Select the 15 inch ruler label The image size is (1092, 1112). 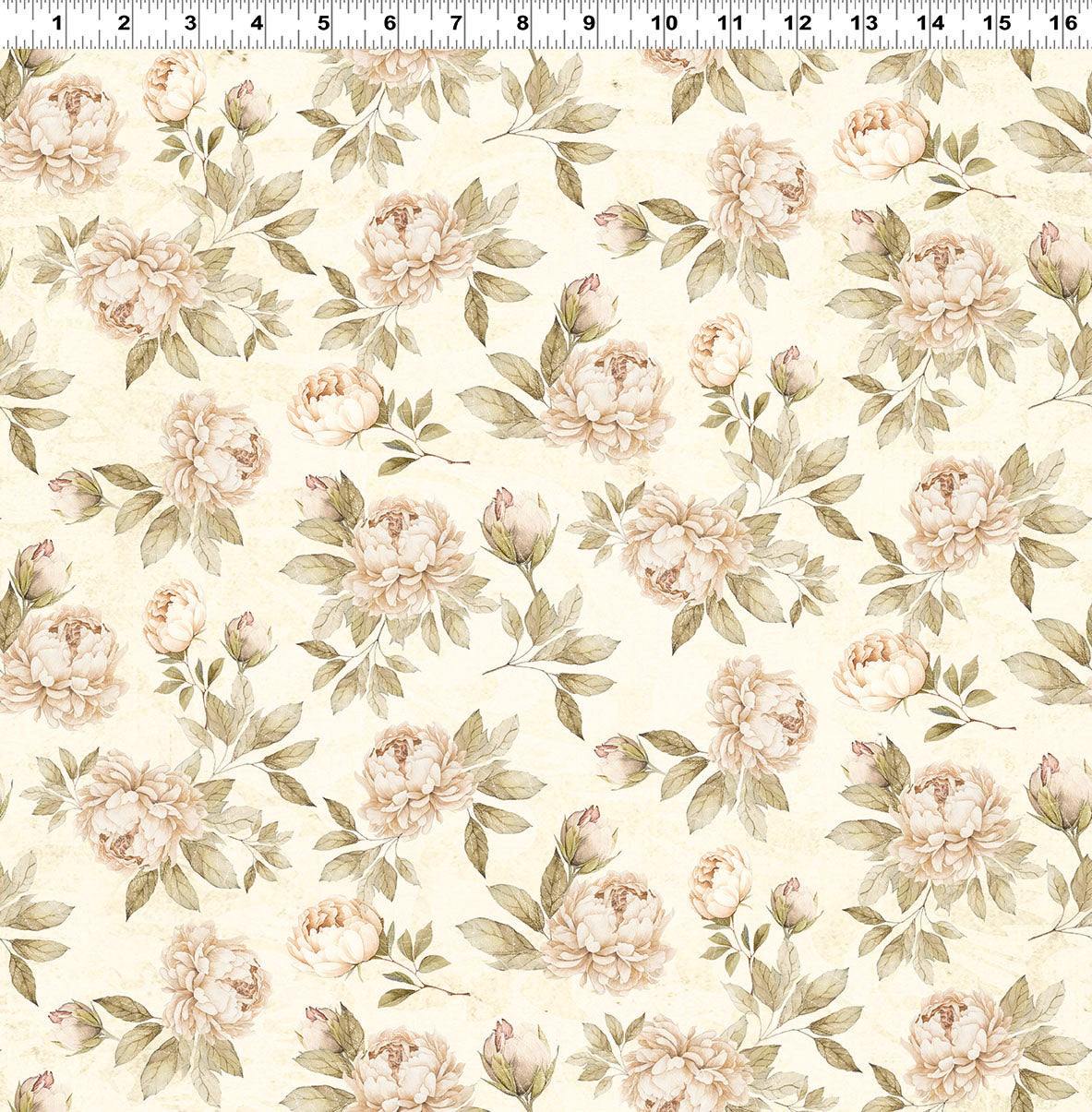click(996, 23)
